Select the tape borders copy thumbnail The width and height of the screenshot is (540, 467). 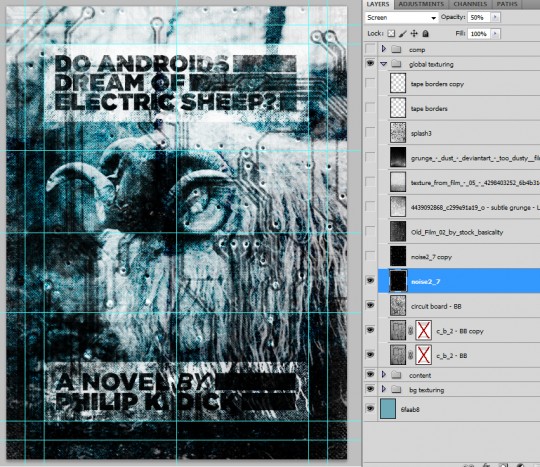click(x=398, y=83)
